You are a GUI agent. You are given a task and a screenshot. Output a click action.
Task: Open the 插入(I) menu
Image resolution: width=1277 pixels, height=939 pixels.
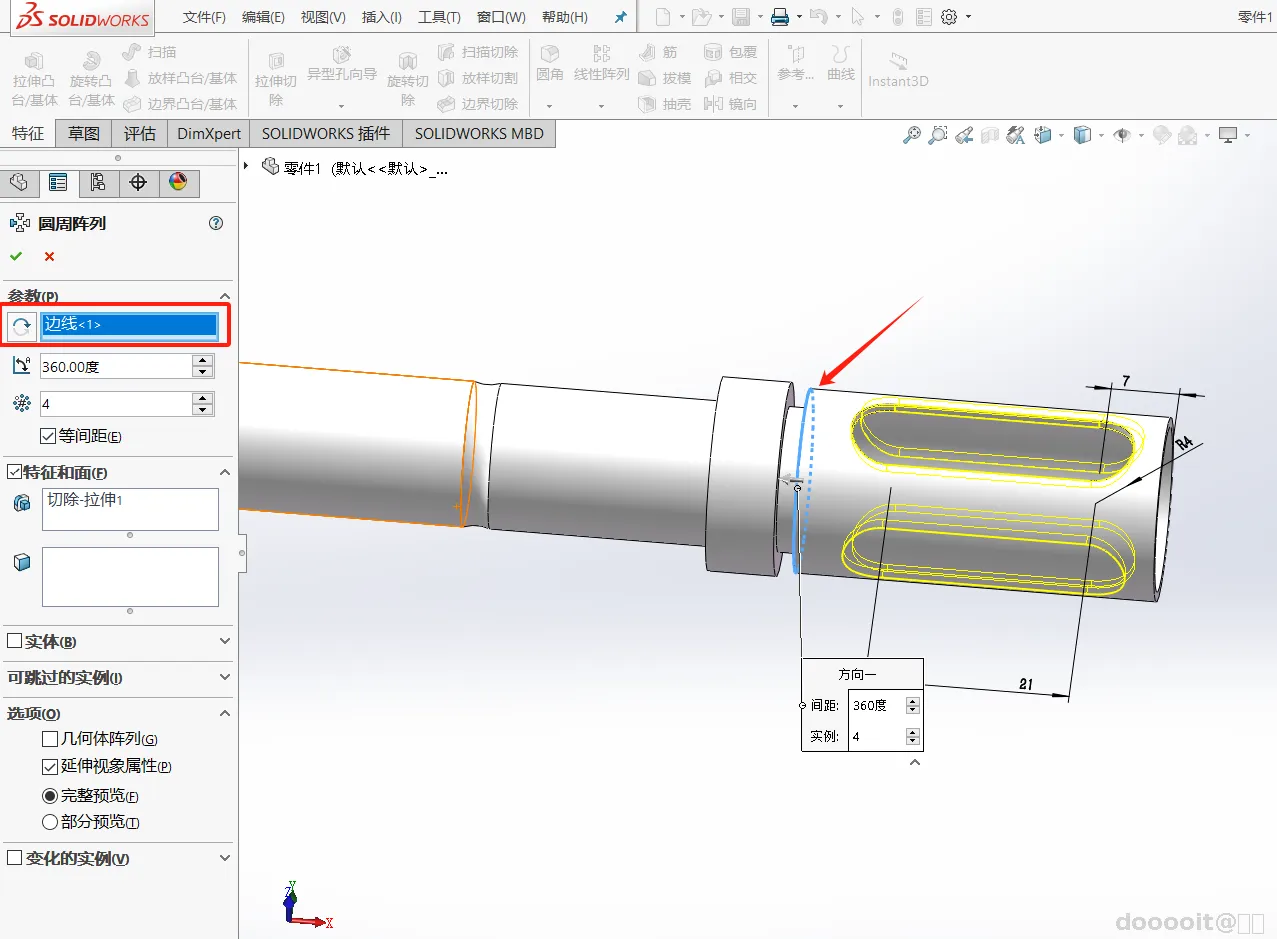381,17
